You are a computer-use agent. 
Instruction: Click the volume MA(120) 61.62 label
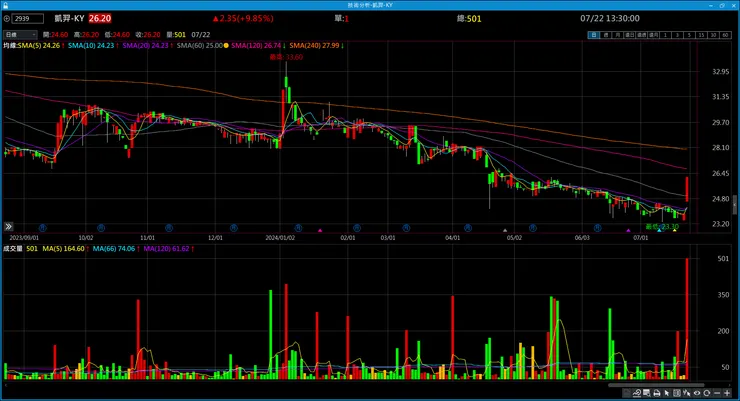166,249
